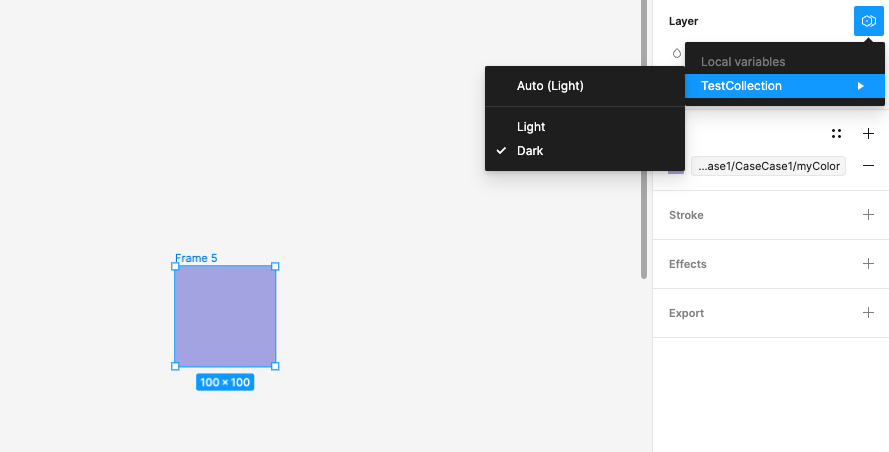This screenshot has height=452, width=889.
Task: Click the blend mode droplet icon
Action: [x=677, y=53]
